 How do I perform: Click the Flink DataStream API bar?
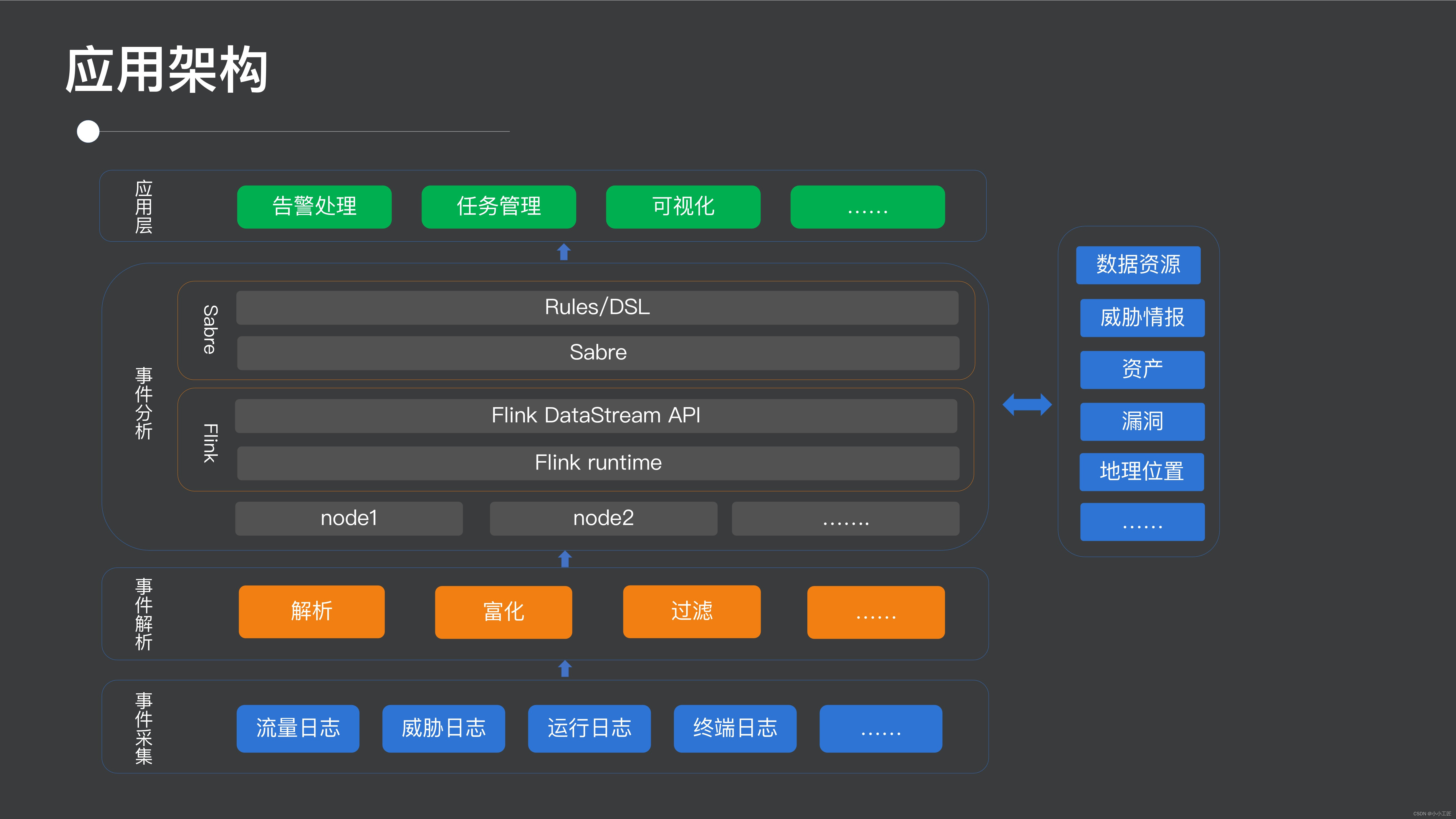tap(596, 416)
